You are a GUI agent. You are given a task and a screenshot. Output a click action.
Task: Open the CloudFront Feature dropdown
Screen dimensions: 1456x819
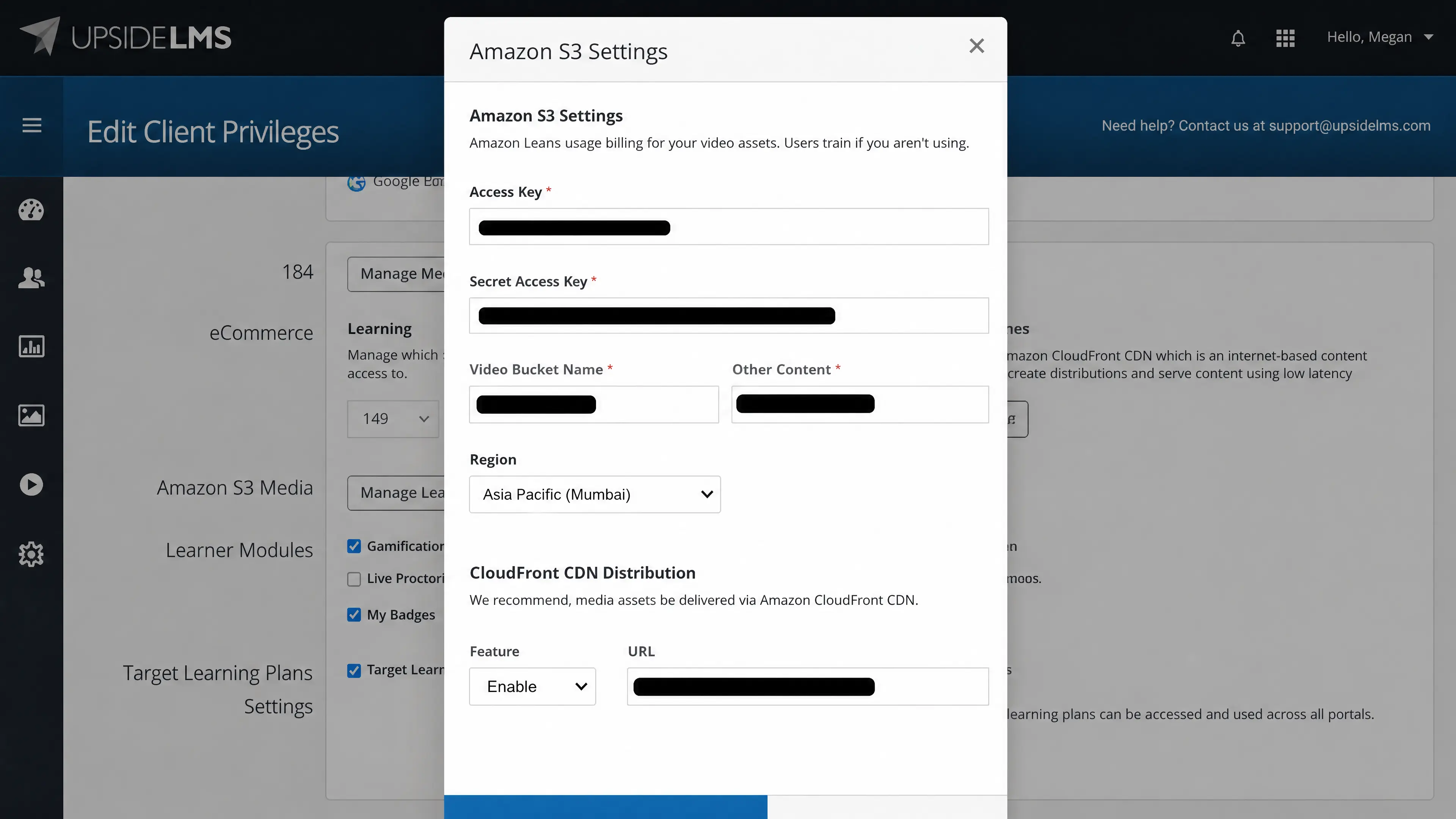532,687
